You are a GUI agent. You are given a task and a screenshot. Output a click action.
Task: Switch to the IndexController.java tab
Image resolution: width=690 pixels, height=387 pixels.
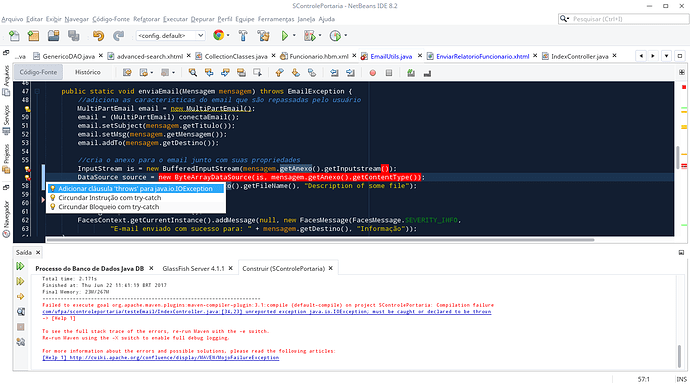(580, 56)
